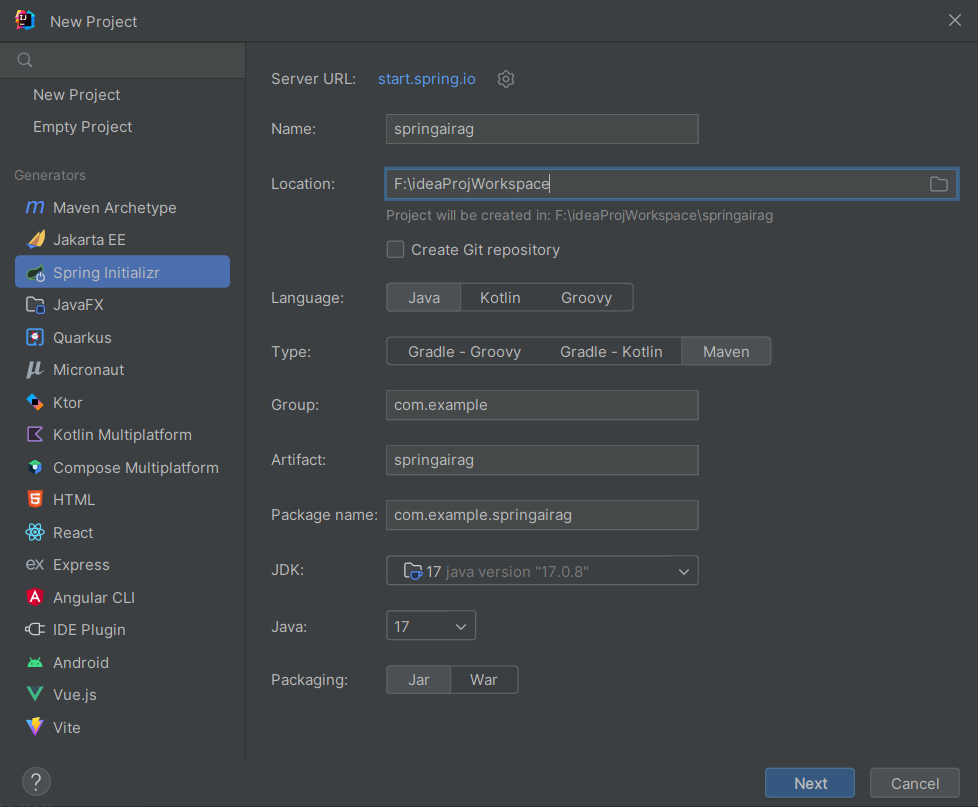Select Empty Project in the sidebar
978x807 pixels.
pos(82,127)
